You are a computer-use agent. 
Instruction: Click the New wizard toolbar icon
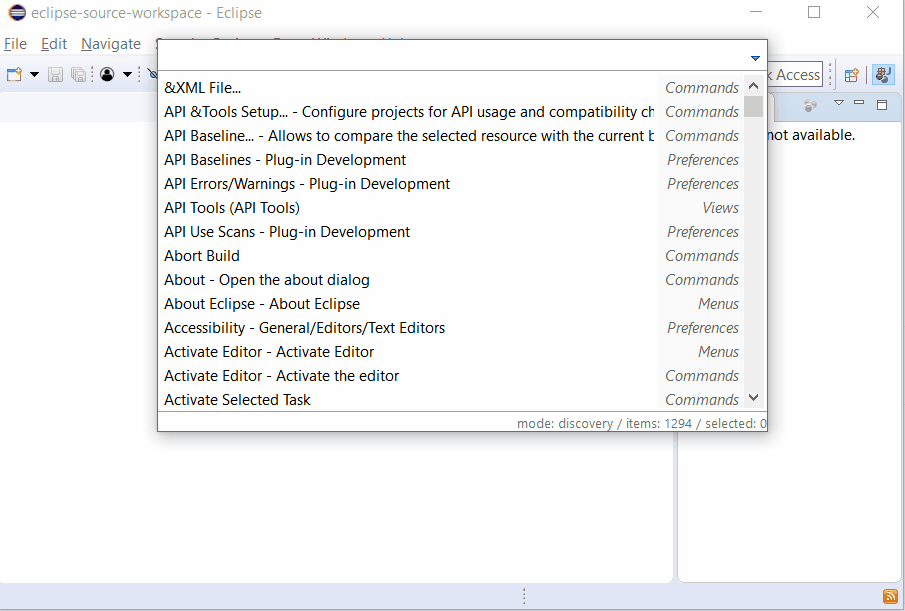tap(14, 74)
